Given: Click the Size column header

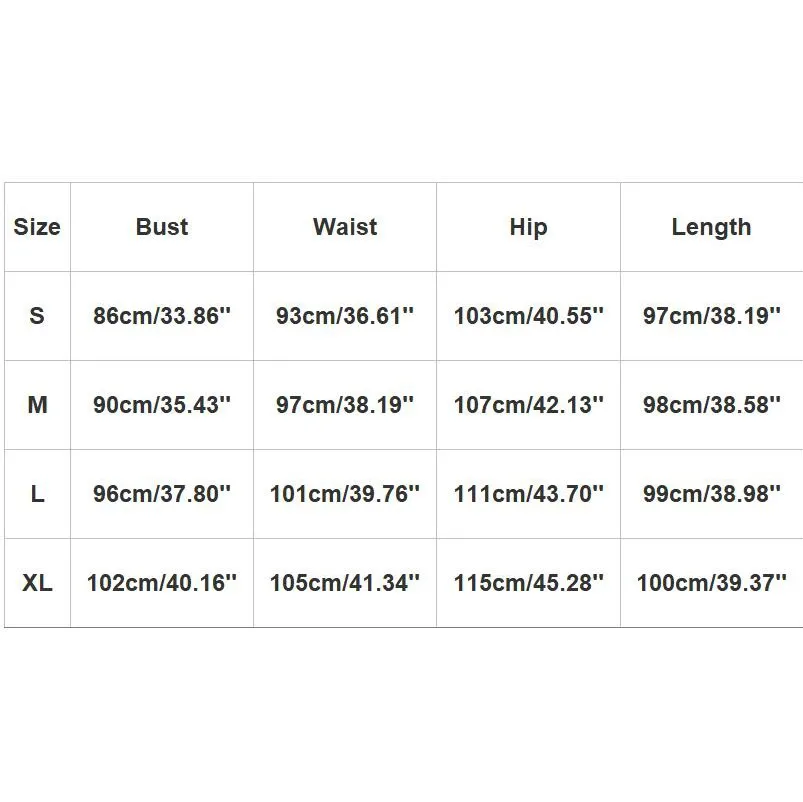Looking at the screenshot, I should 37,227.
